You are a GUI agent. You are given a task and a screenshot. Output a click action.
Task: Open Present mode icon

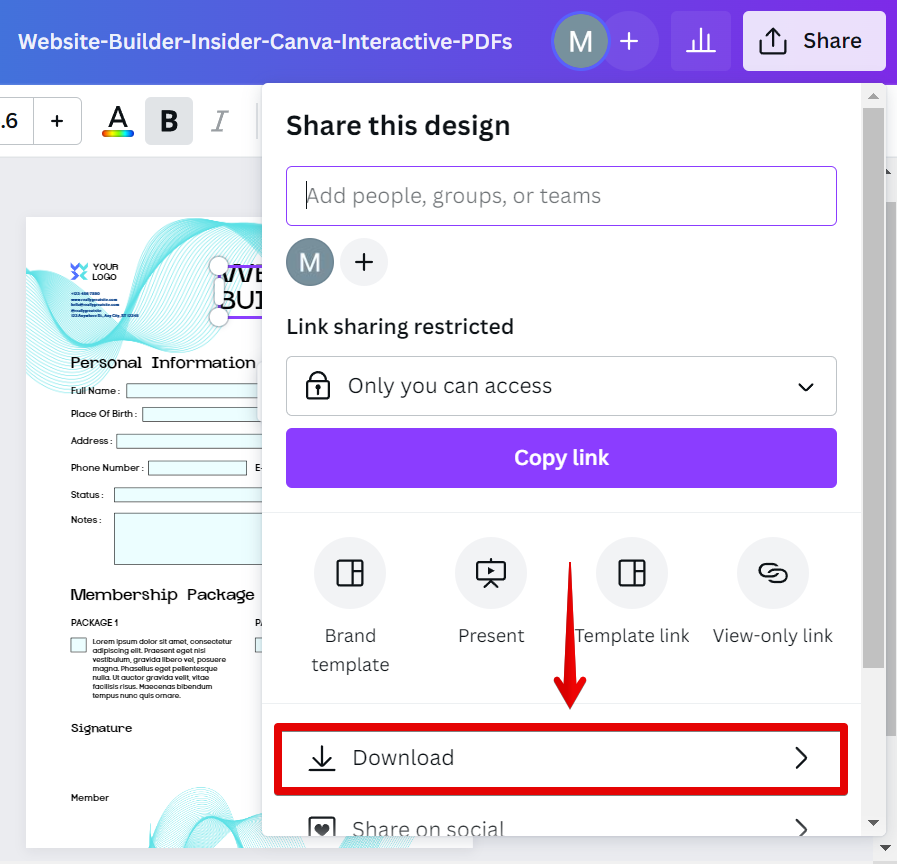pyautogui.click(x=491, y=573)
